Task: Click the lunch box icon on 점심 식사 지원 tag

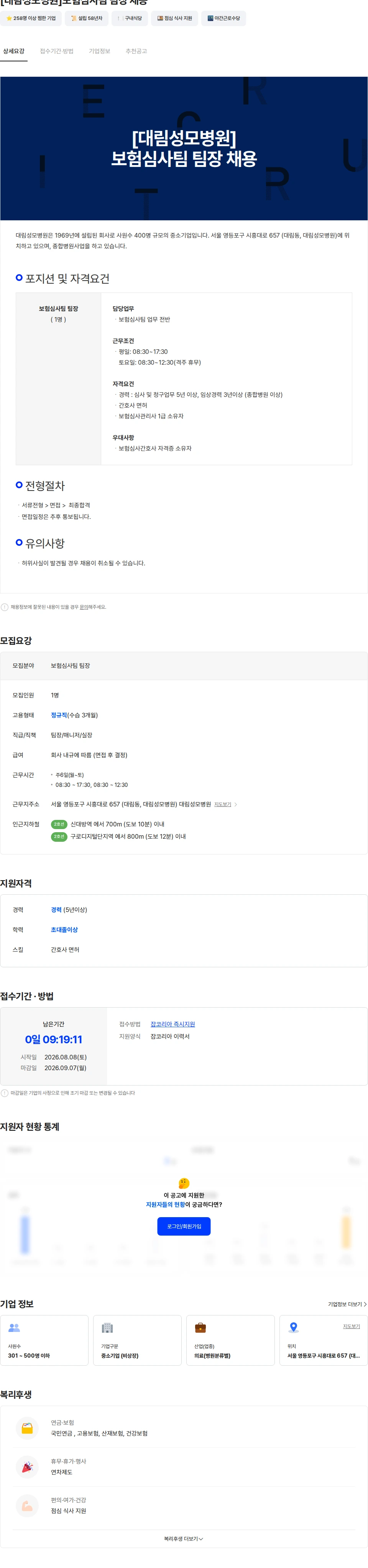Action: [160, 18]
